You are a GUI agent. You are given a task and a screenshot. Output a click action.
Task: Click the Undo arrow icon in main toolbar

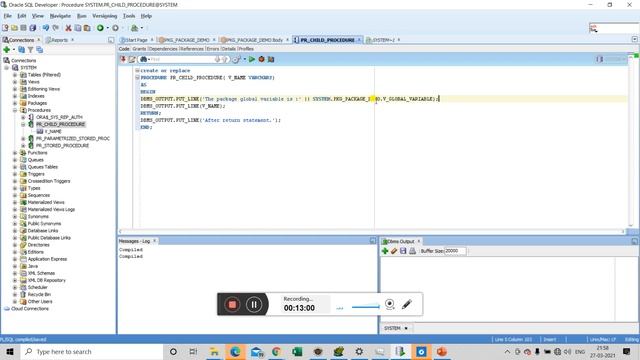pyautogui.click(x=46, y=28)
